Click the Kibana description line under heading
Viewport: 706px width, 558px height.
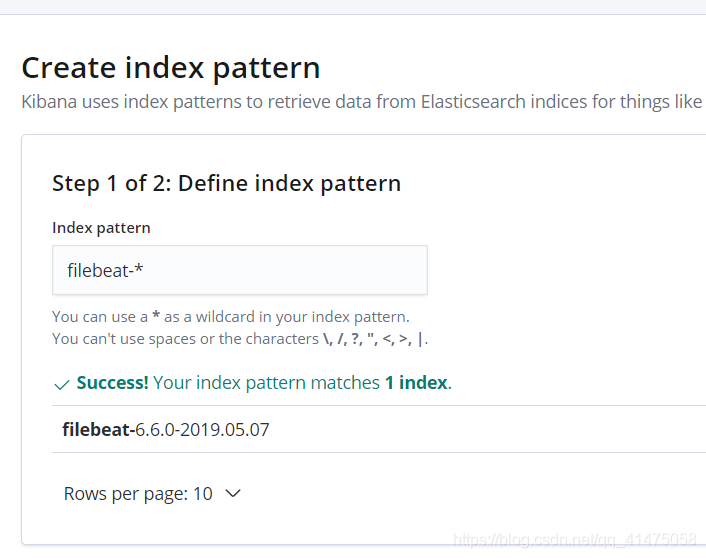click(363, 102)
